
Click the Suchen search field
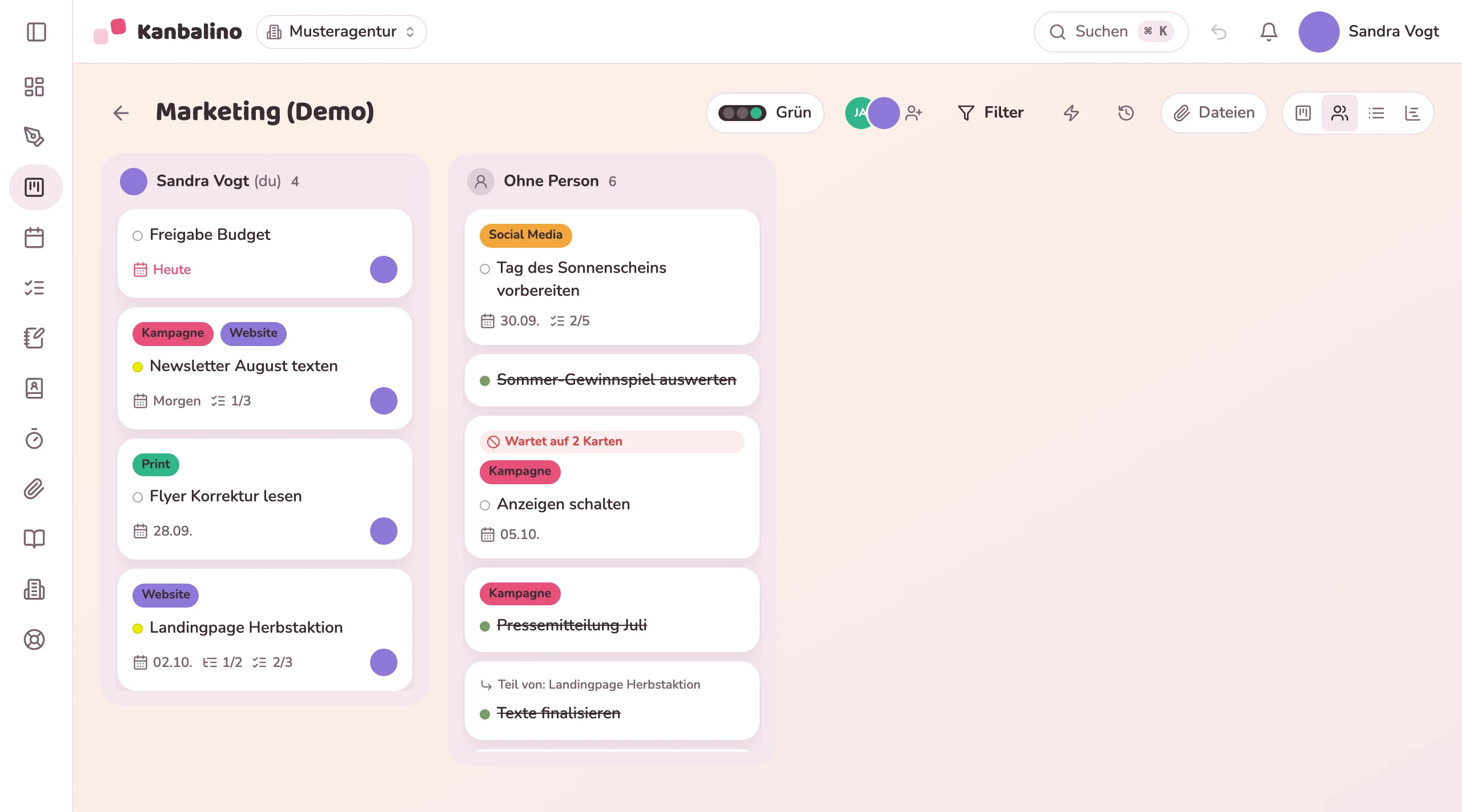pos(1111,32)
